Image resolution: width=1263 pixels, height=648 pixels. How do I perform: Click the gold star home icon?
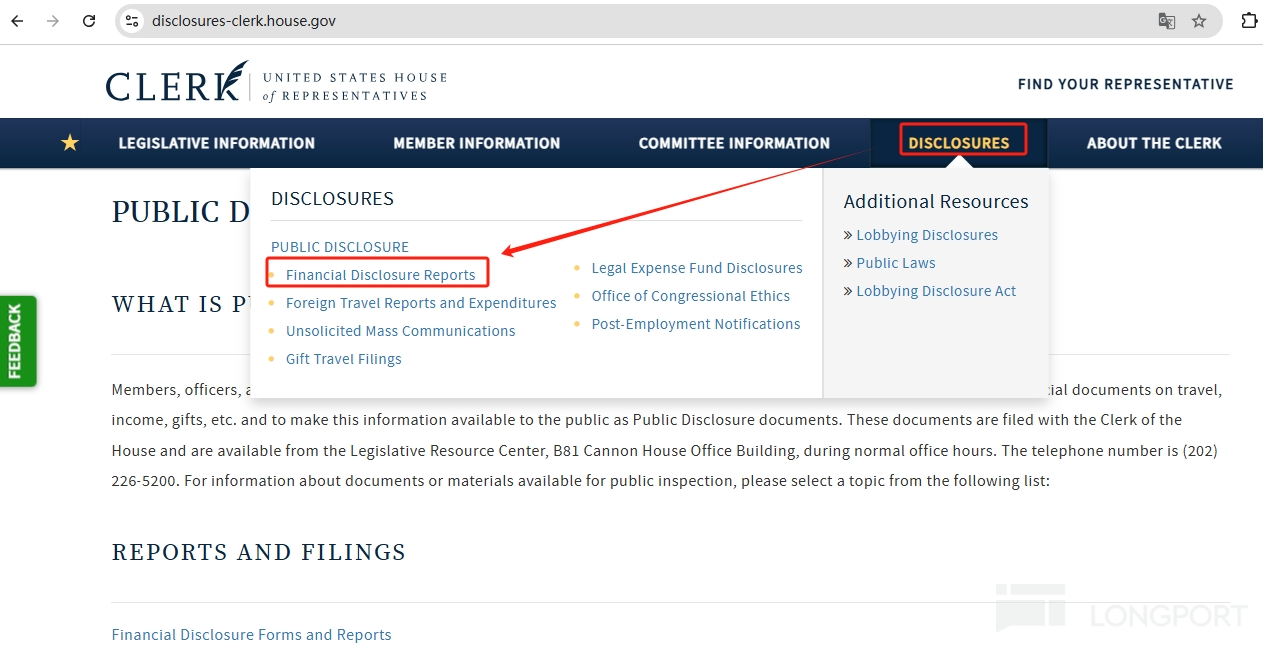tap(70, 143)
